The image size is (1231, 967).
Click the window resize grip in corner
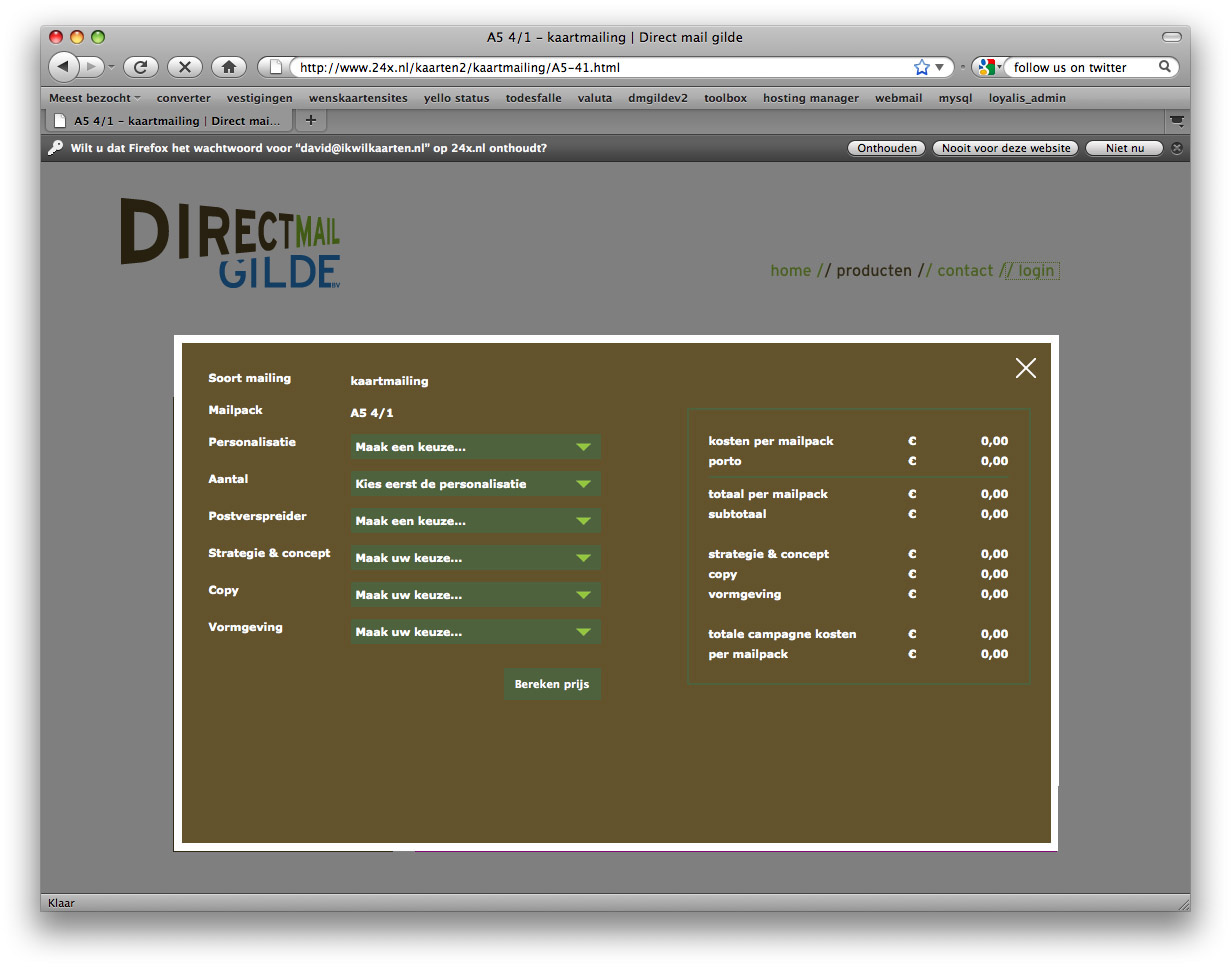tap(1182, 903)
